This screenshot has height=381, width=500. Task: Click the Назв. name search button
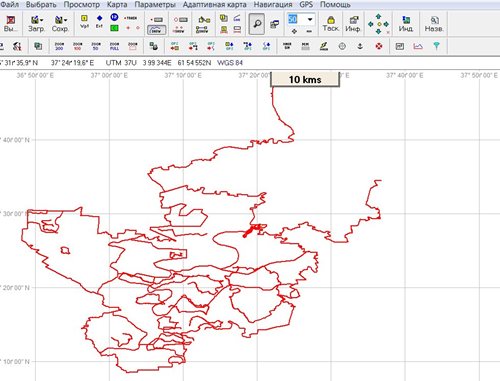tap(434, 24)
